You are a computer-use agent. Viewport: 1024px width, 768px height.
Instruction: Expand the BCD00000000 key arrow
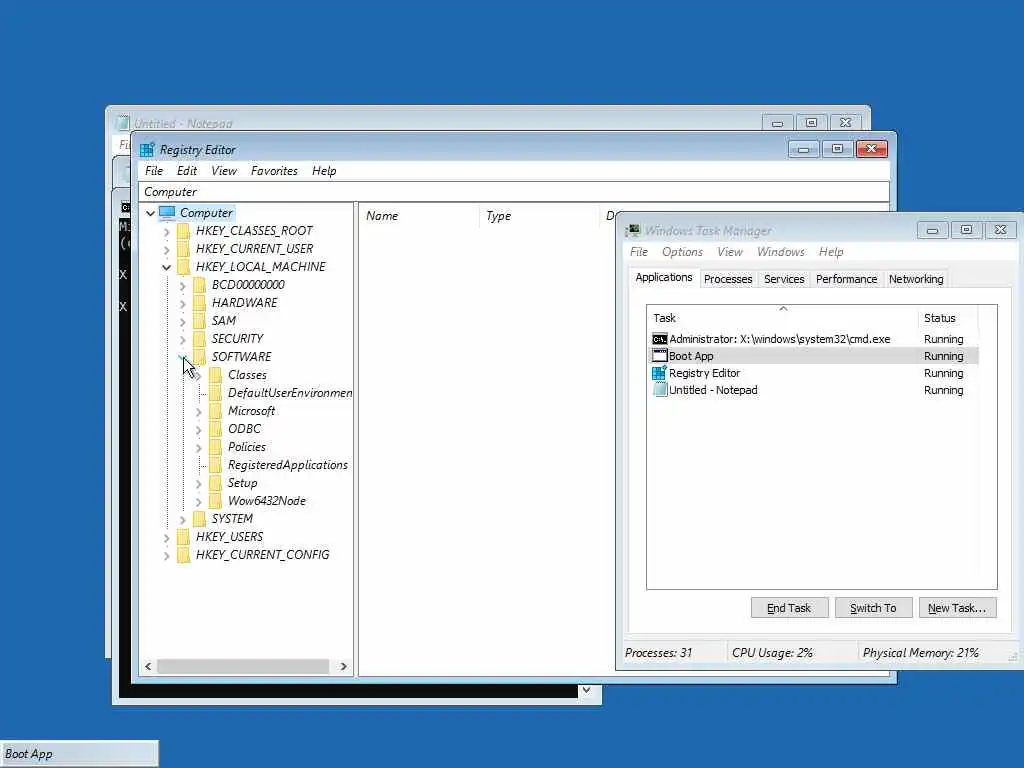coord(183,285)
